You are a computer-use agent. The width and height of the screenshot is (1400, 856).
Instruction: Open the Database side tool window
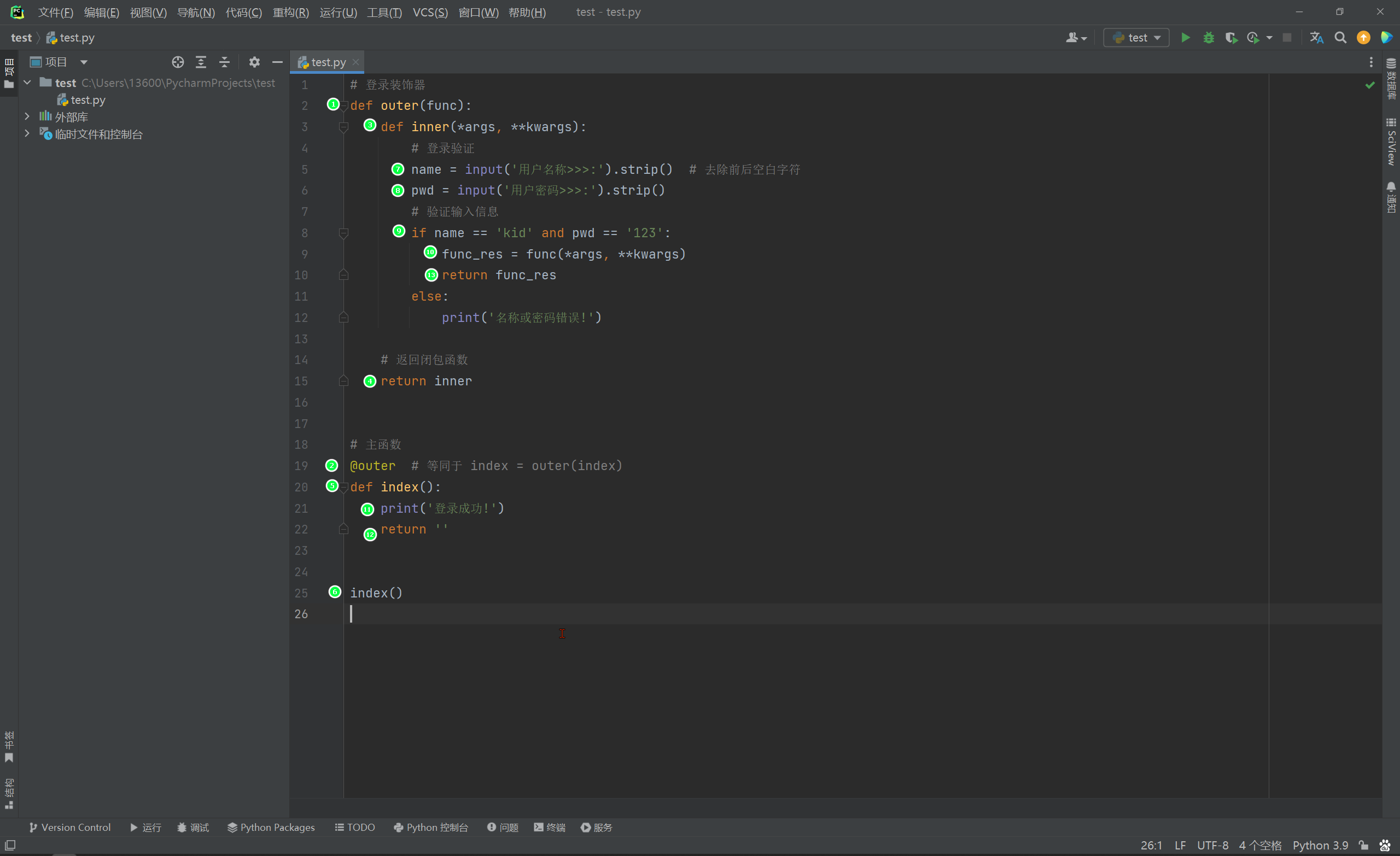tap(1391, 78)
